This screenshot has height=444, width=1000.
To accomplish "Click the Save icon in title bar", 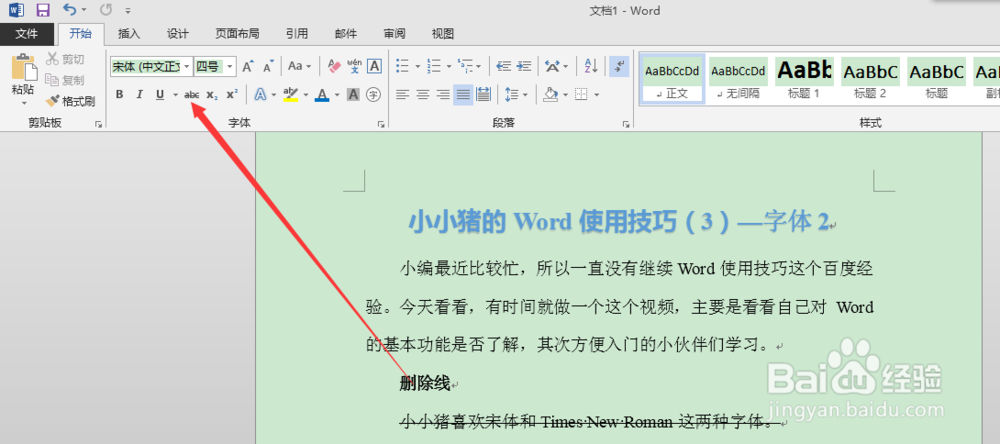I will [x=43, y=10].
